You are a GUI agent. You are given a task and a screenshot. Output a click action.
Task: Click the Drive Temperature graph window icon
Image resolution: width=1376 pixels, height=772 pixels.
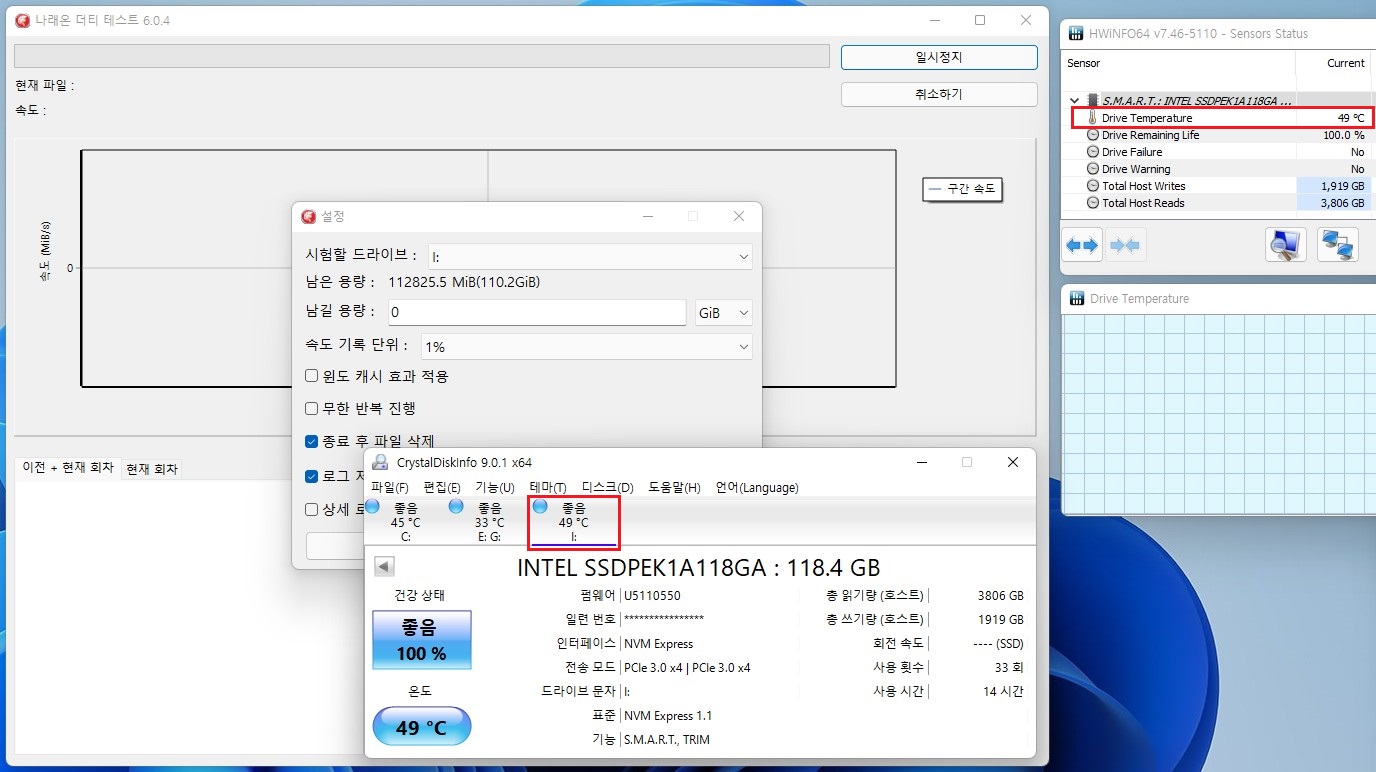point(1077,298)
